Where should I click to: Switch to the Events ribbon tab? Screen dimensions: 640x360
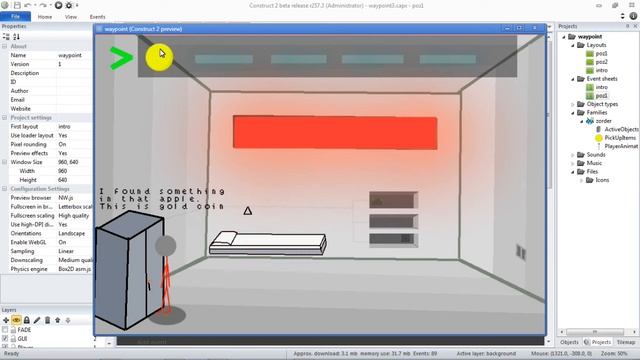point(97,17)
